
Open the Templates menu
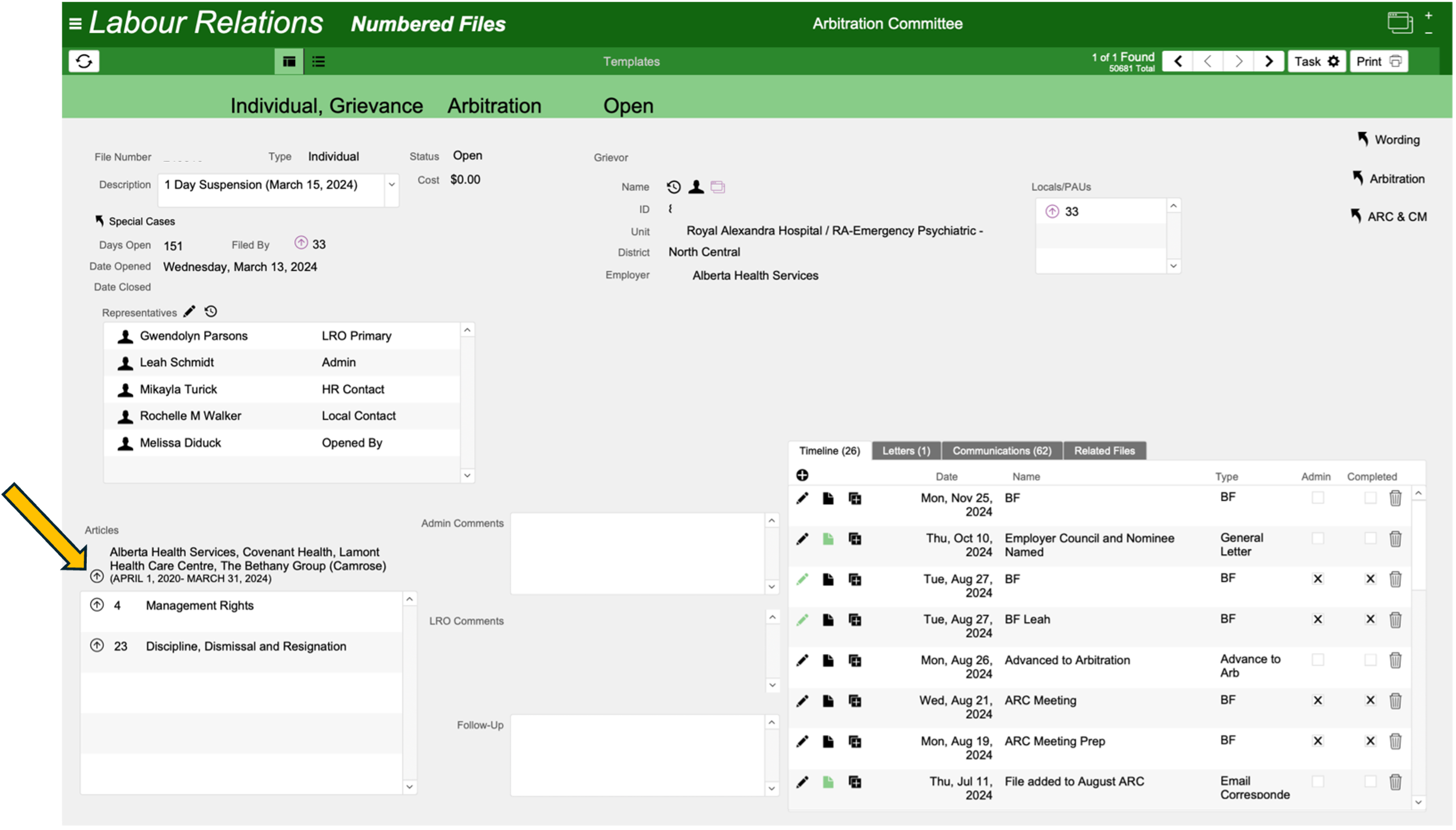[631, 61]
